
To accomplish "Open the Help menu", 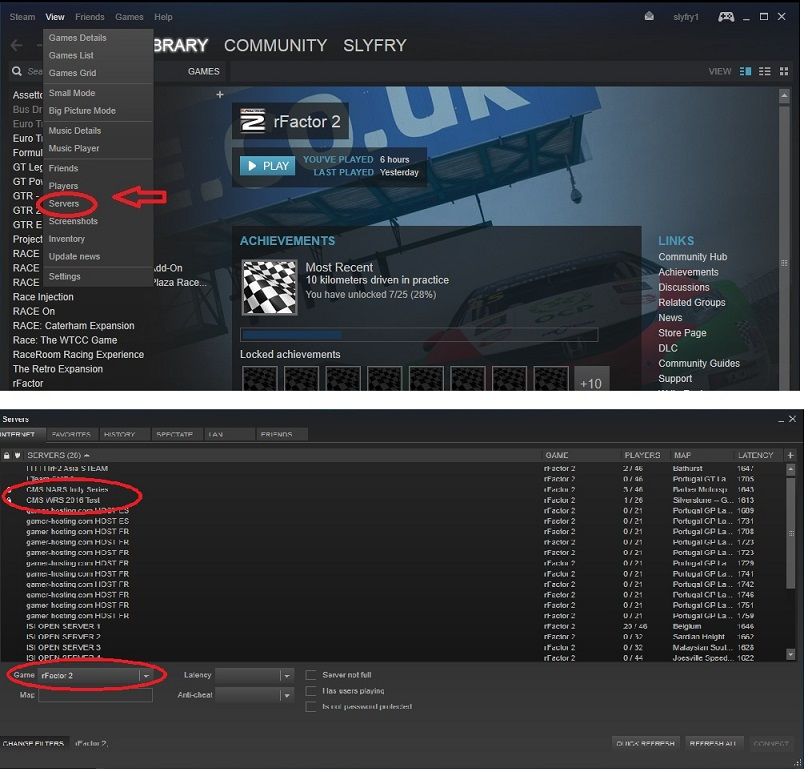I will (163, 17).
